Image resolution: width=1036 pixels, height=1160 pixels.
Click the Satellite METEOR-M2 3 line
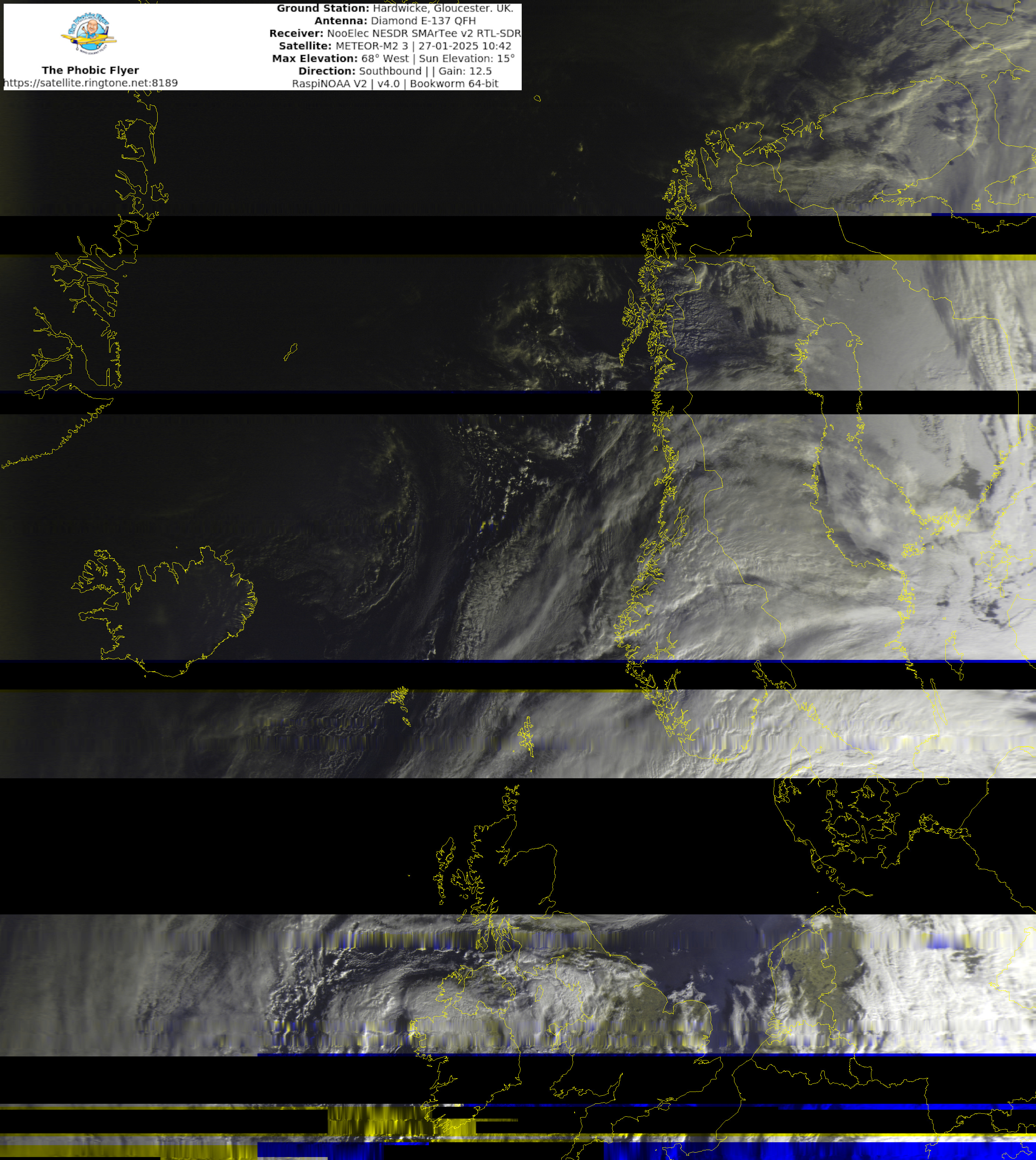394,46
